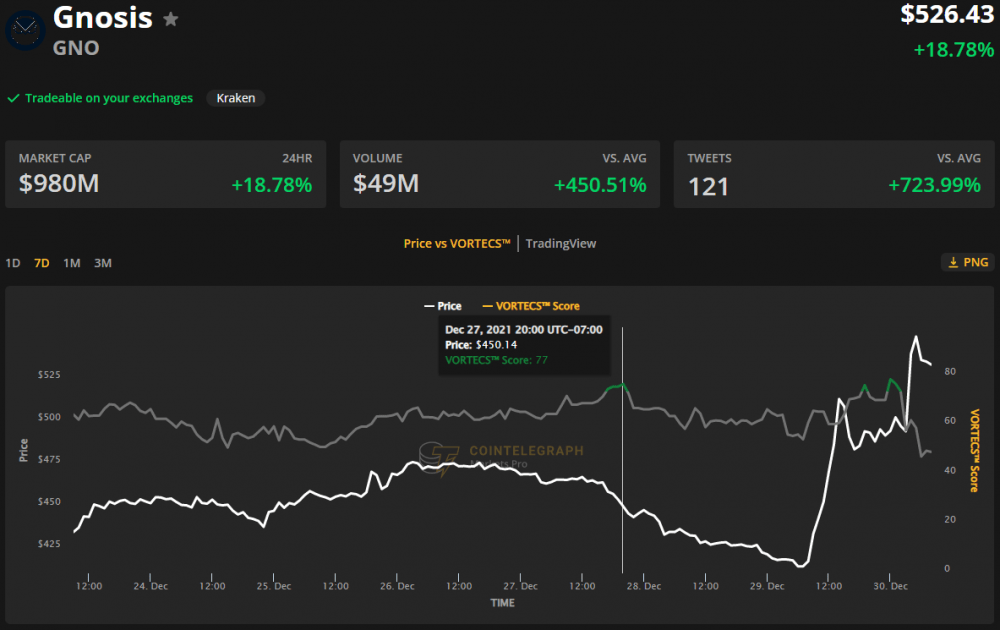Click the $500 price axis label
This screenshot has height=630, width=1000.
tap(49, 416)
